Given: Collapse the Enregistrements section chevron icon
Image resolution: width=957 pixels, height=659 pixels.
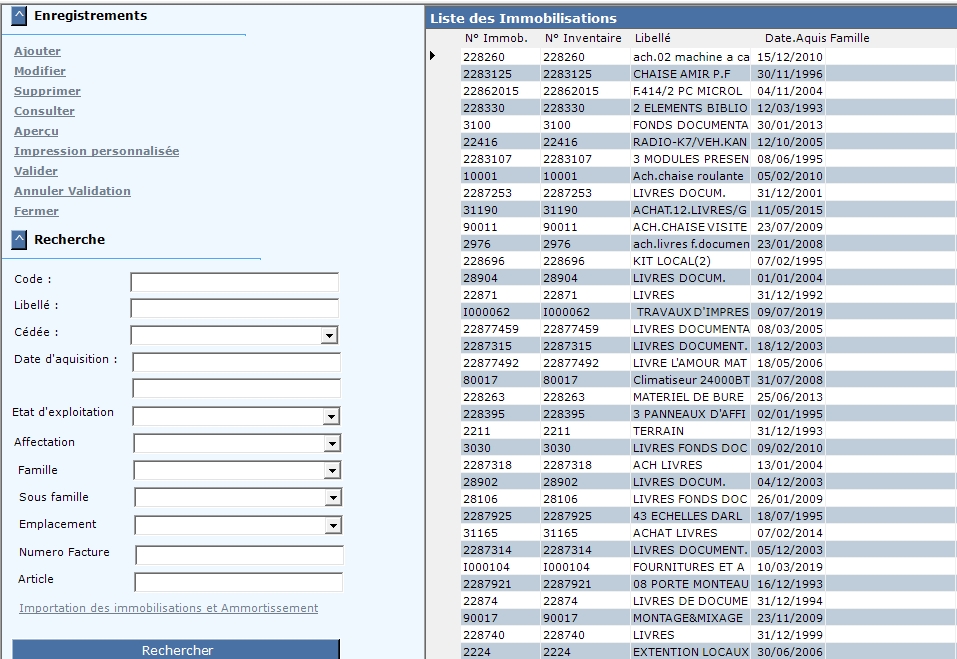Looking at the screenshot, I should point(19,16).
